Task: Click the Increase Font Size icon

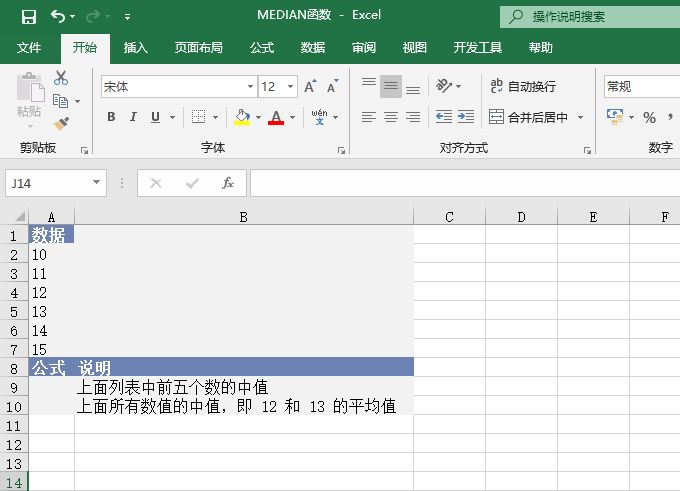Action: click(x=311, y=87)
